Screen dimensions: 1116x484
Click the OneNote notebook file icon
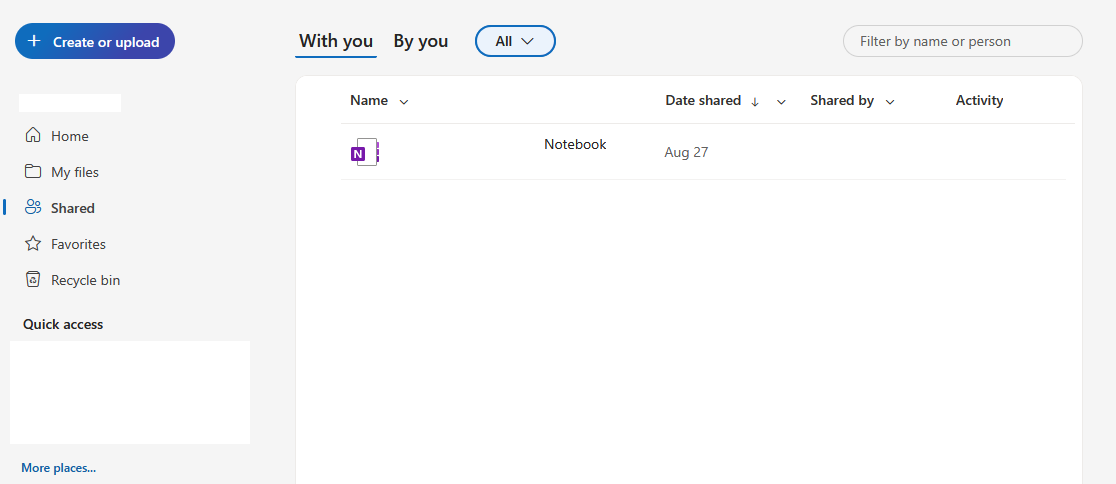click(x=365, y=152)
